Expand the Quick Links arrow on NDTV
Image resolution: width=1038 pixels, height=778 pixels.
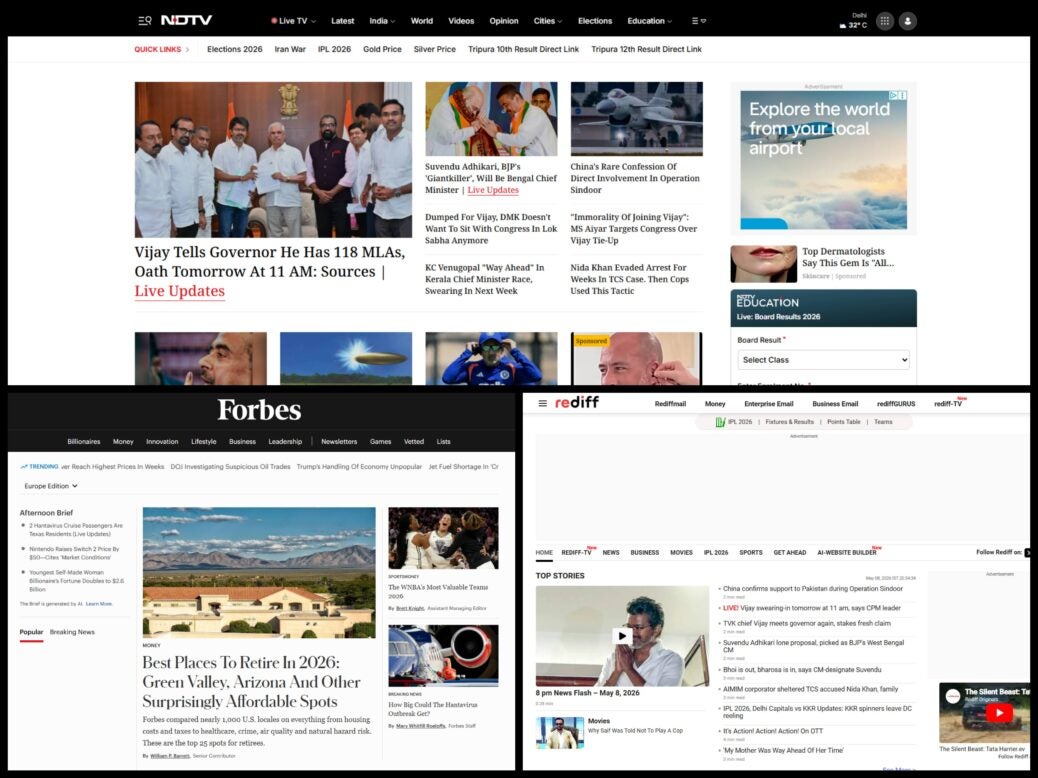pyautogui.click(x=187, y=50)
